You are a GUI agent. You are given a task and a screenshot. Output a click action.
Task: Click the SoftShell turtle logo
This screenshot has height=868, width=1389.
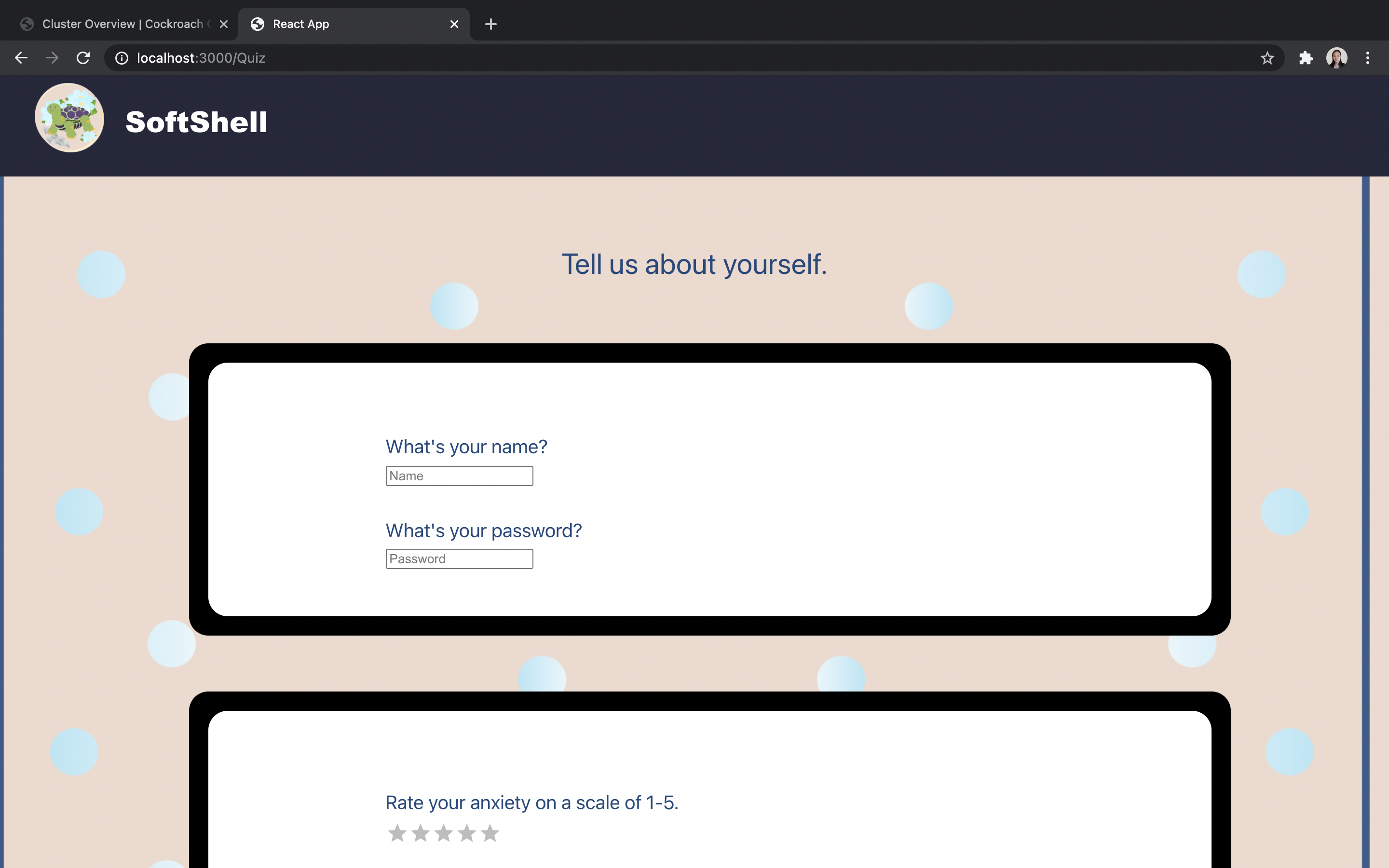(69, 118)
